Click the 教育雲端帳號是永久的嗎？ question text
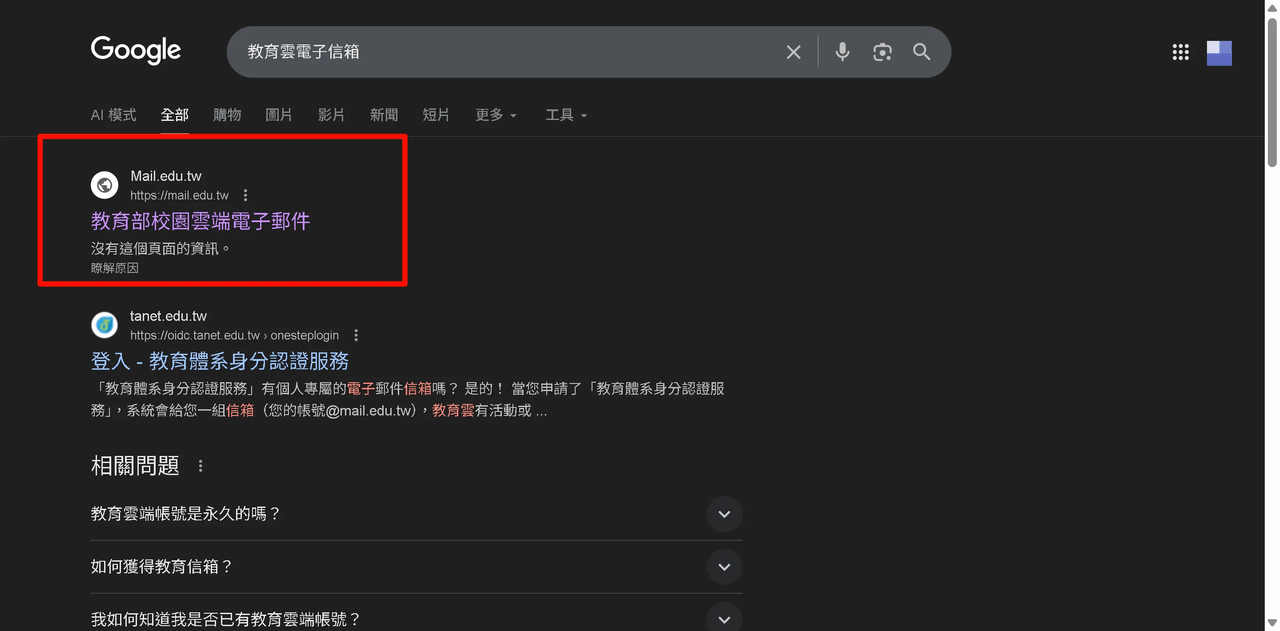The image size is (1280, 631). [186, 514]
